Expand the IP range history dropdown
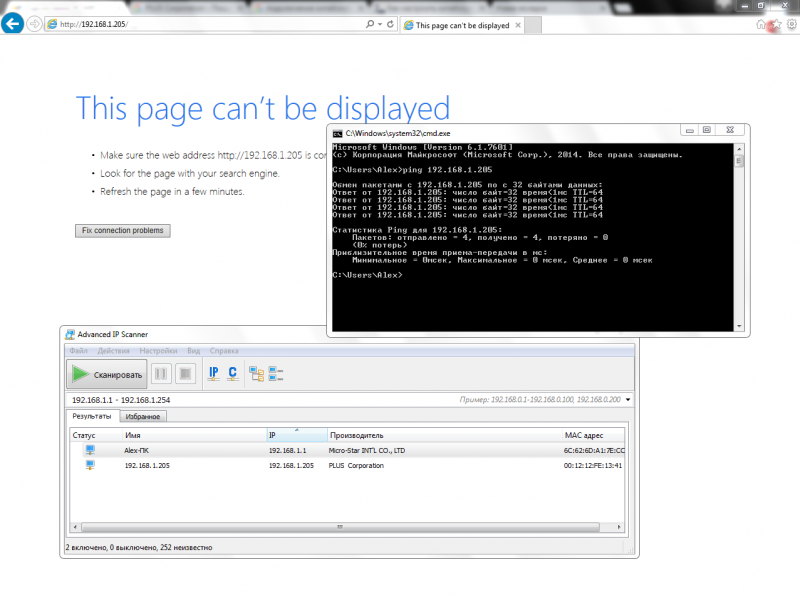Viewport: 800px width, 614px height. pos(627,400)
